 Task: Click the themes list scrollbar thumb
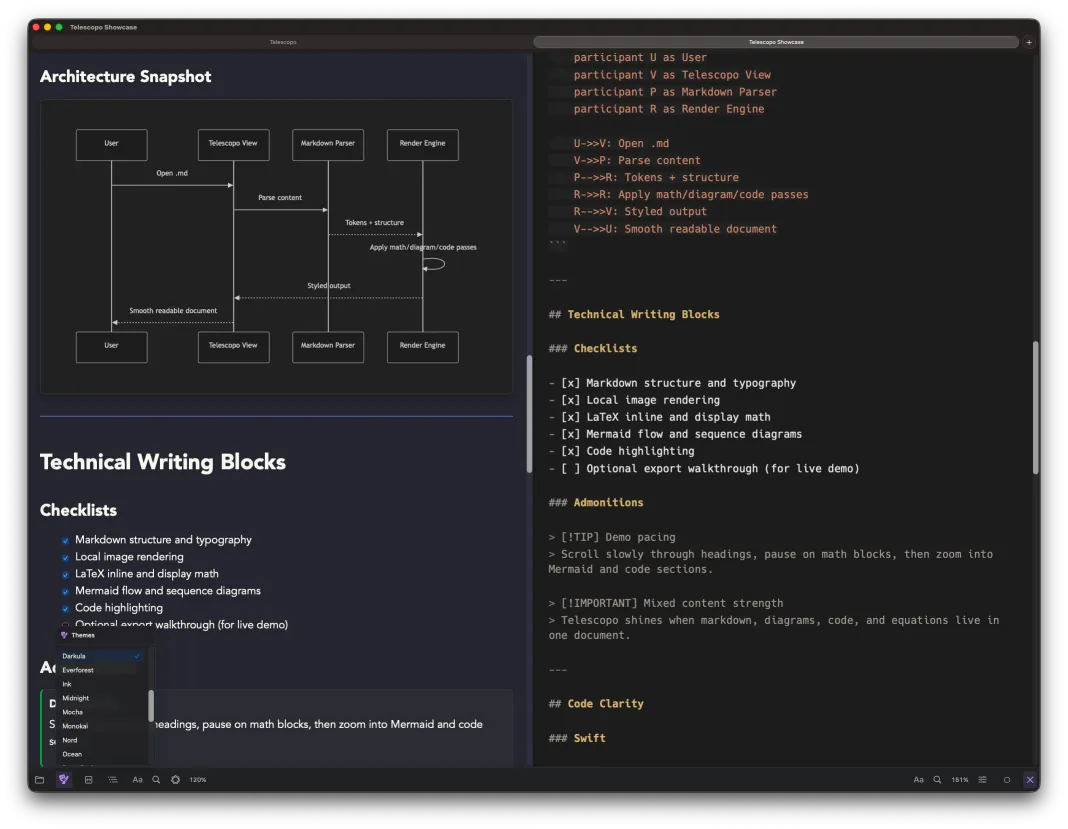151,705
